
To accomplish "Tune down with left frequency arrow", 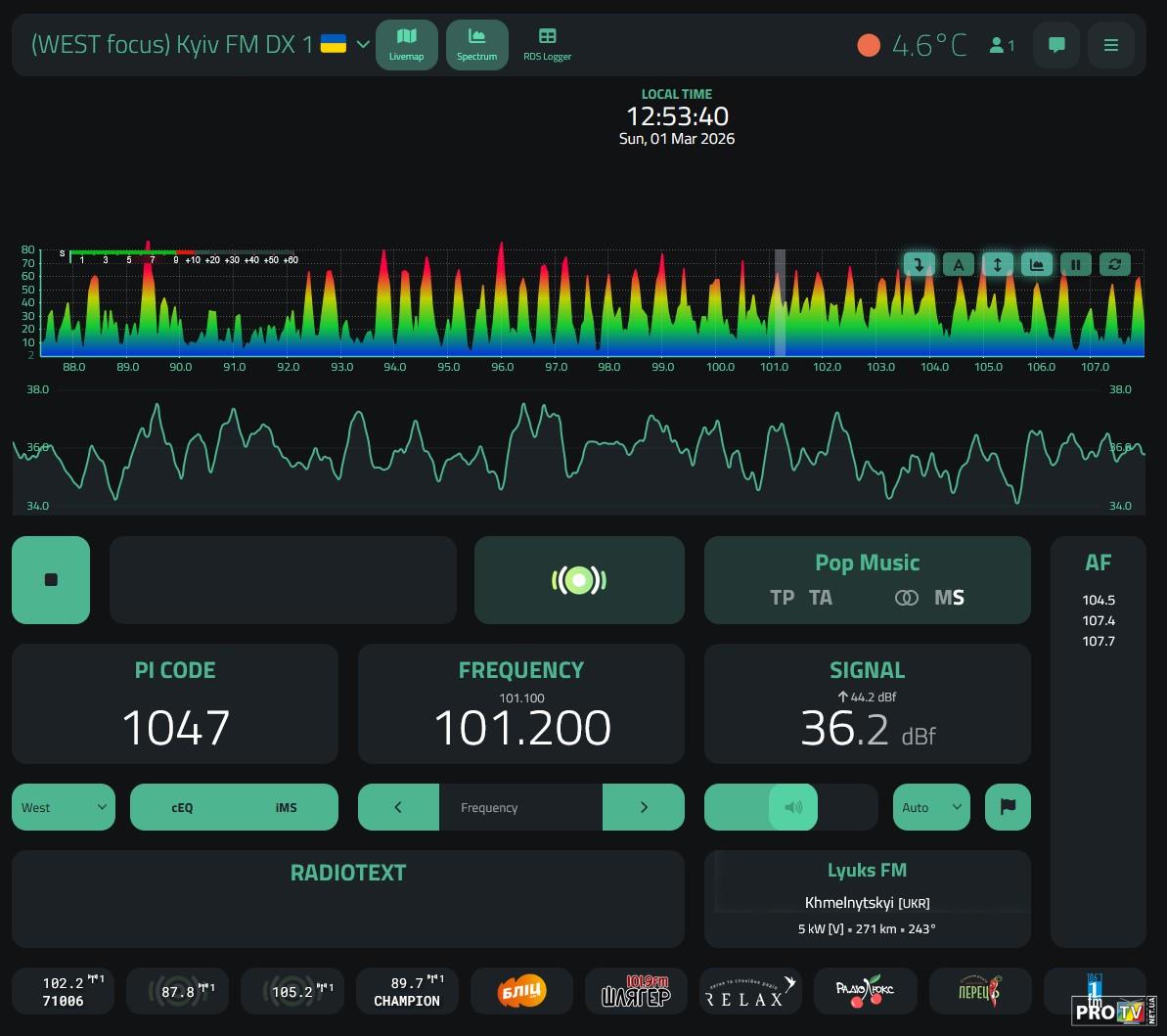I will coord(398,807).
